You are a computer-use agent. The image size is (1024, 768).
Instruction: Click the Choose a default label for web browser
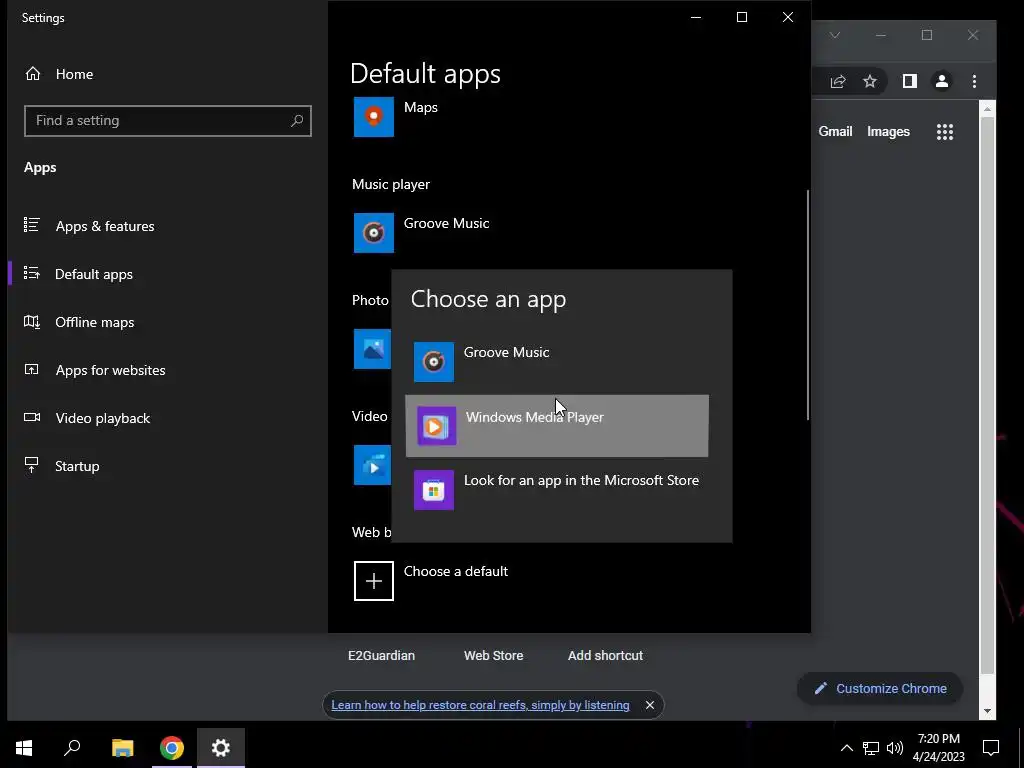tap(456, 571)
